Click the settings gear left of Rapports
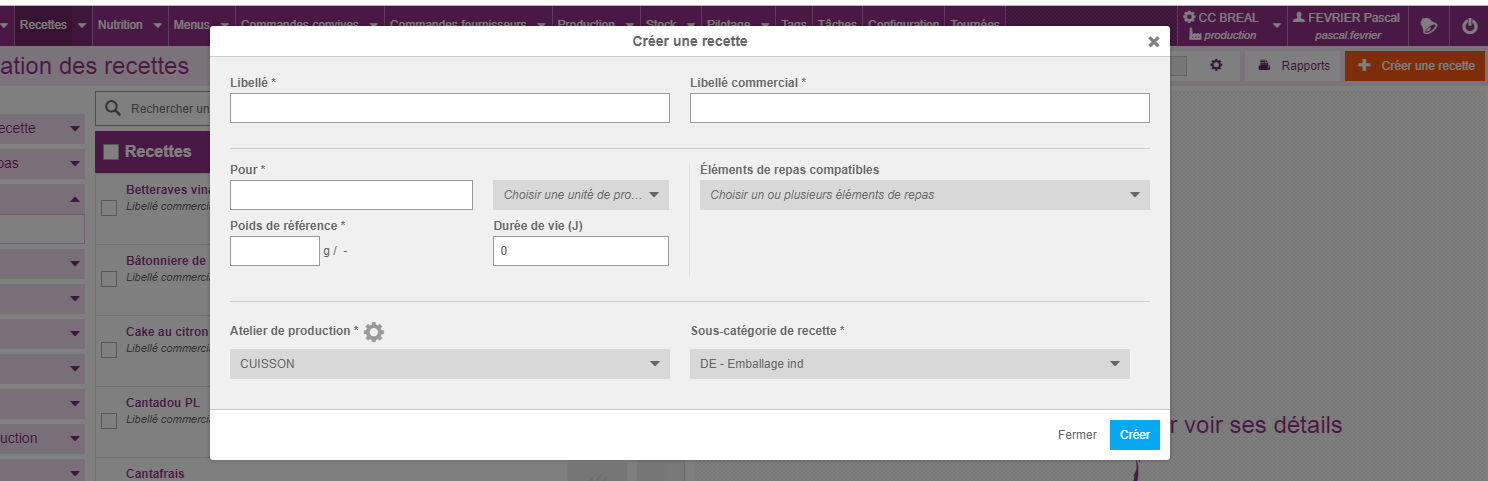Viewport: 1488px width, 481px height. 1216,65
